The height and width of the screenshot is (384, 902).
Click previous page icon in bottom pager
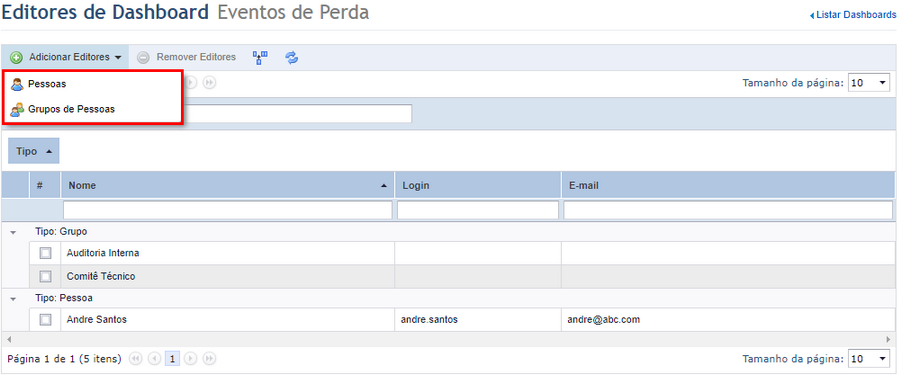pos(154,359)
